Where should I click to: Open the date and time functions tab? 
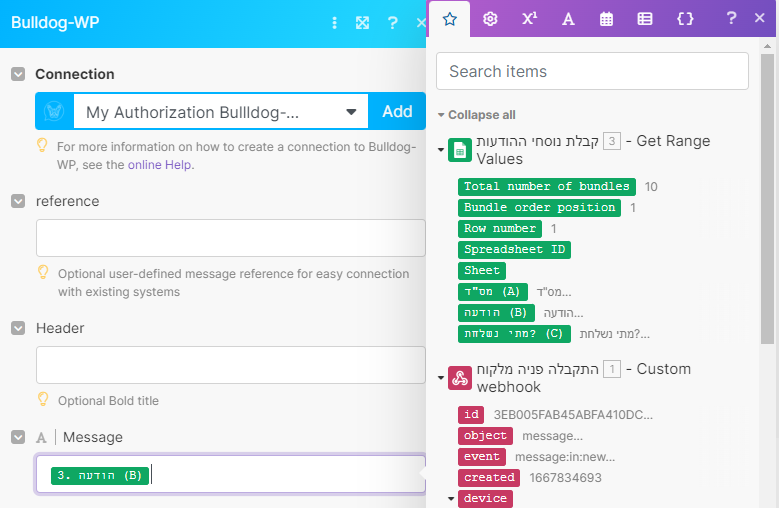click(606, 19)
